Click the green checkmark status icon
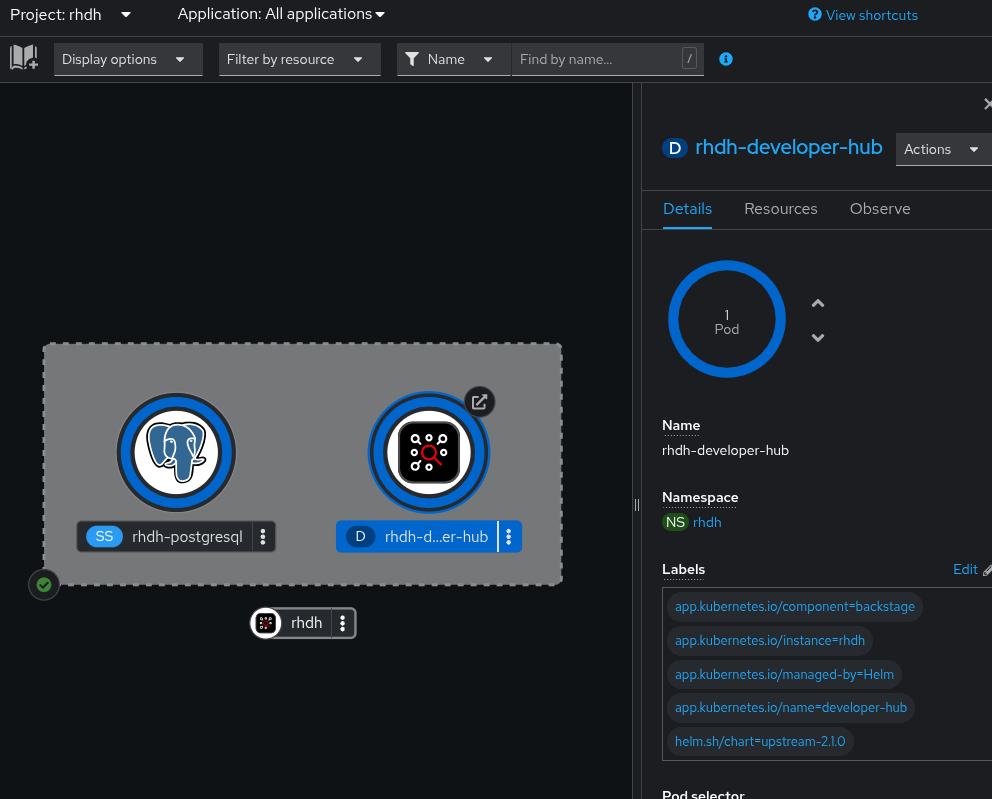 click(x=44, y=584)
